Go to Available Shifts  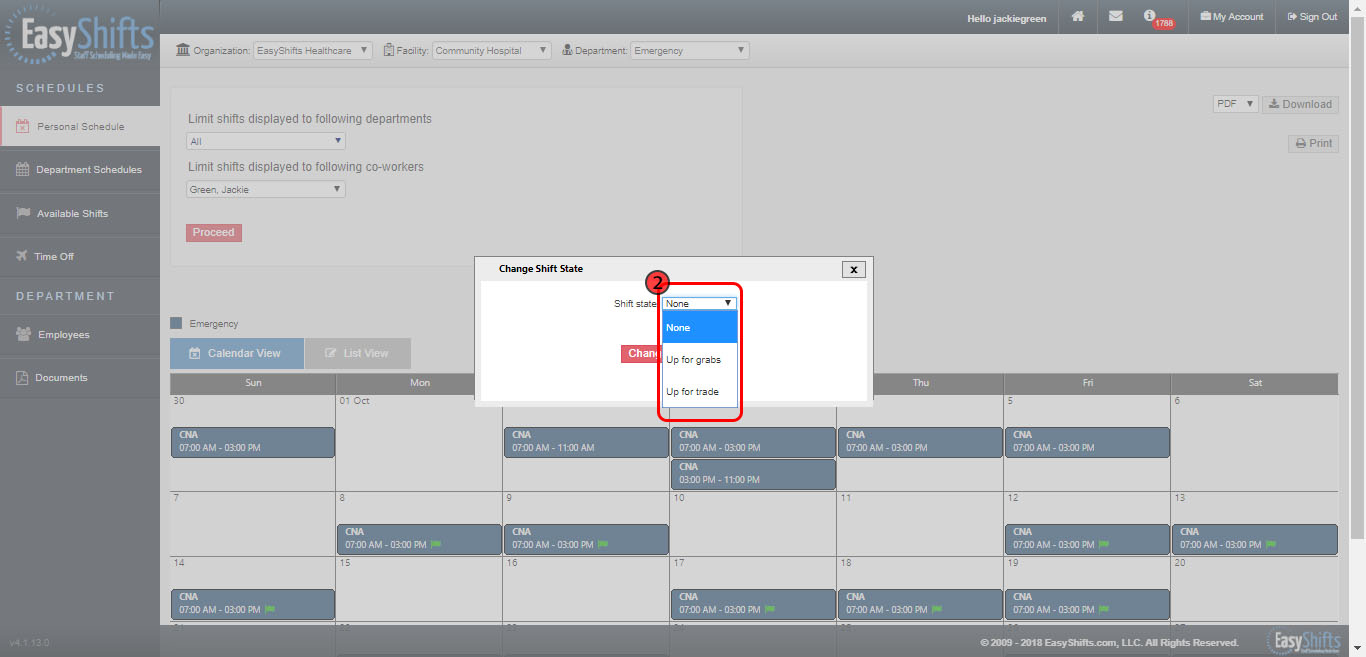pyautogui.click(x=80, y=214)
